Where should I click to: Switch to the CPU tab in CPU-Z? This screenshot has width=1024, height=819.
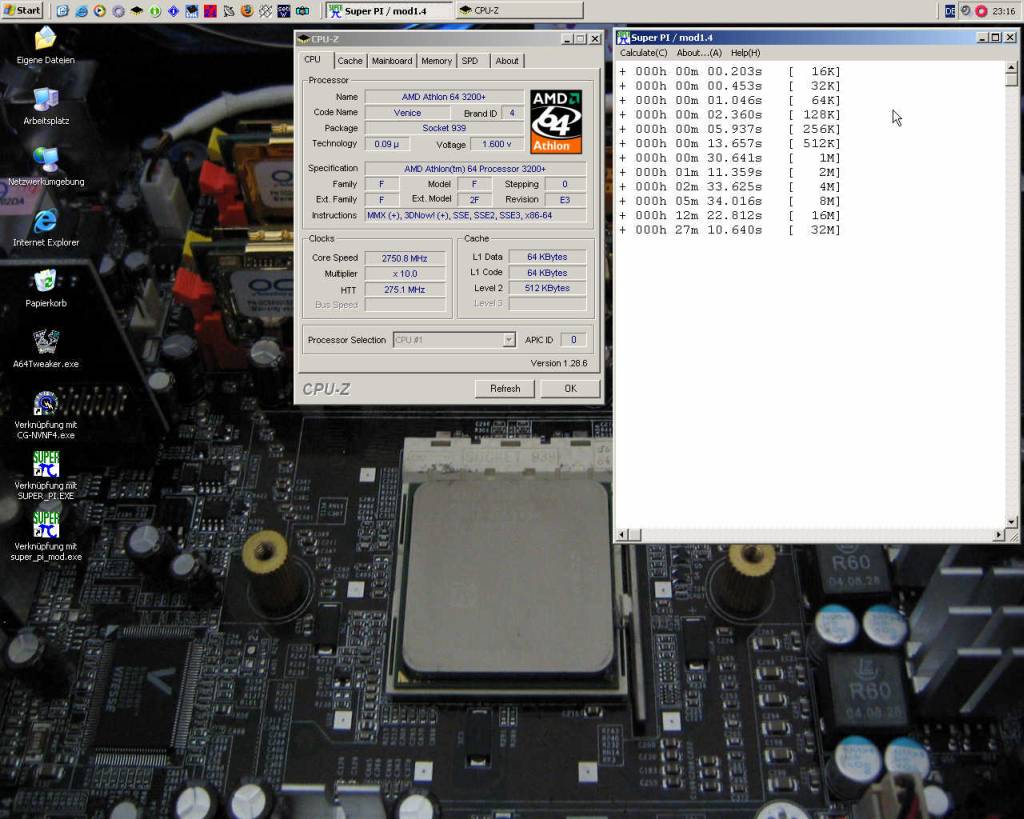click(x=313, y=59)
